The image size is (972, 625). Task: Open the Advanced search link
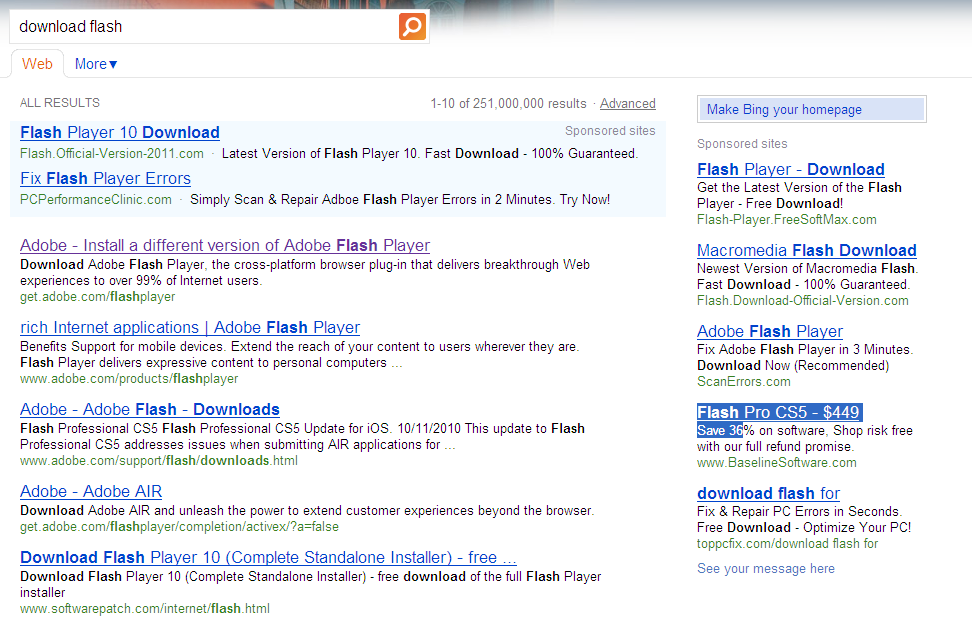pos(627,103)
